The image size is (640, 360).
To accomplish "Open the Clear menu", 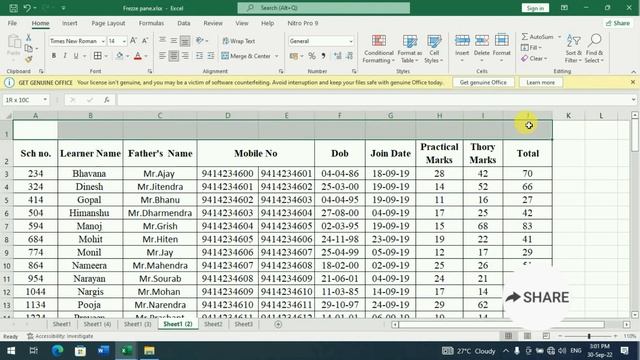I will click(x=534, y=59).
